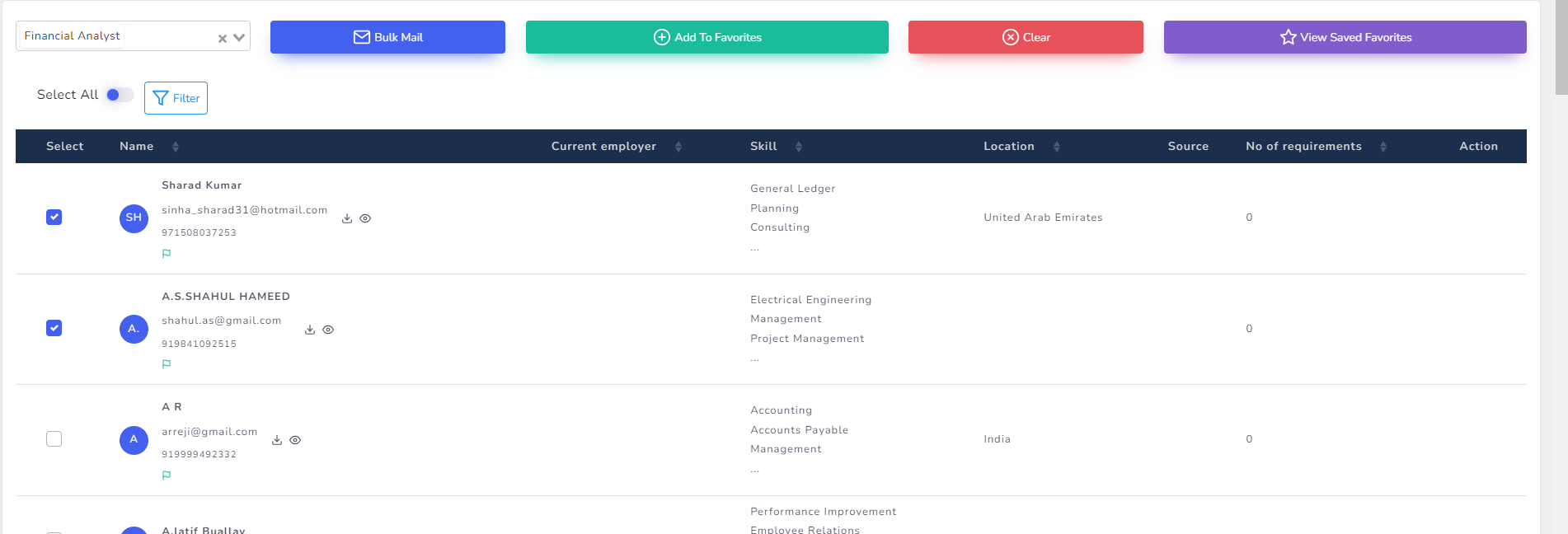The width and height of the screenshot is (1568, 534).
Task: View Sharad Kumar's profile with eye icon
Action: tap(365, 218)
